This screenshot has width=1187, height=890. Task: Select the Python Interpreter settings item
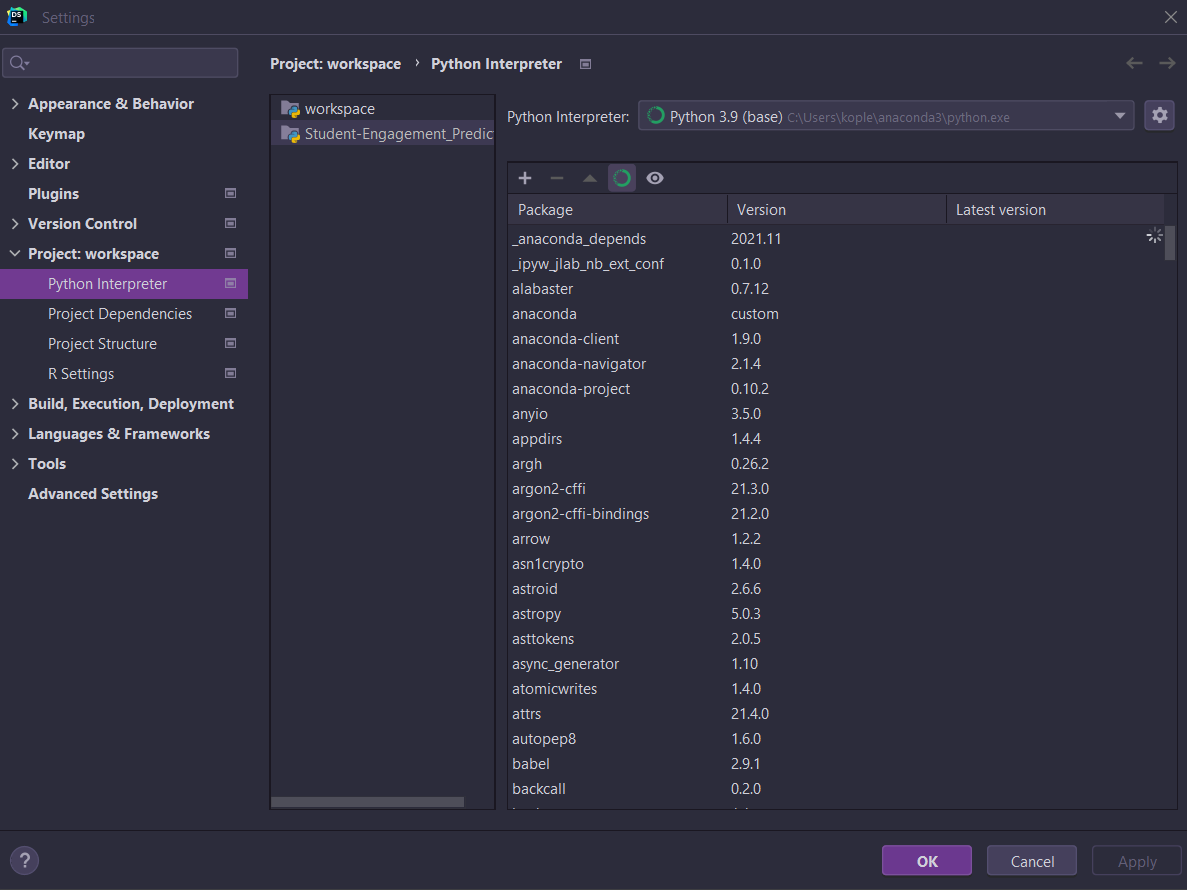click(123, 284)
